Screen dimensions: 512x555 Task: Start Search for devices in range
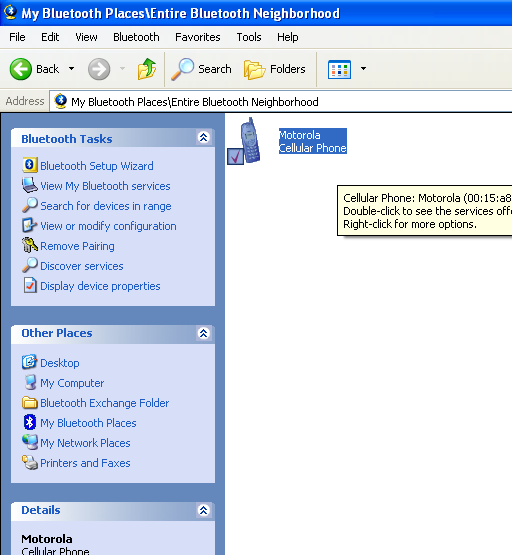click(x=106, y=206)
